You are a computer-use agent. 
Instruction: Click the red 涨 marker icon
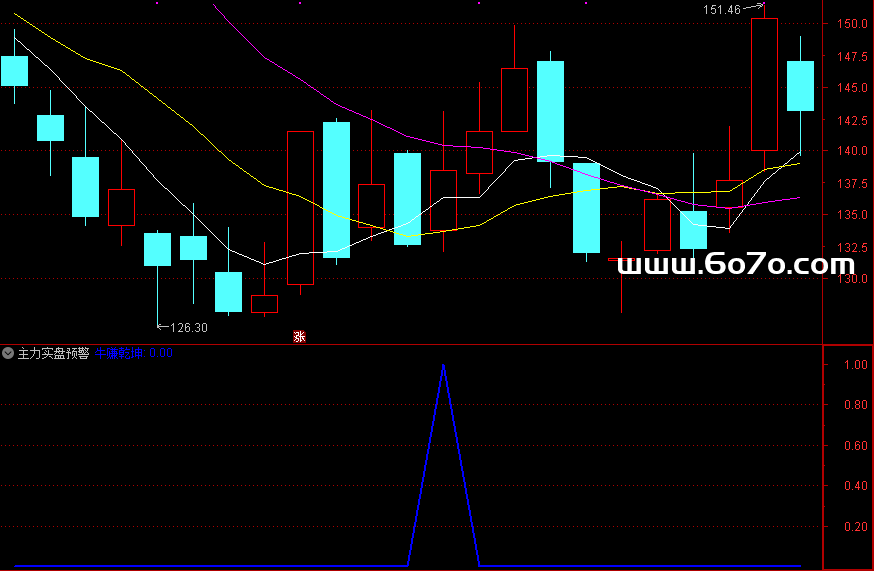tap(299, 336)
